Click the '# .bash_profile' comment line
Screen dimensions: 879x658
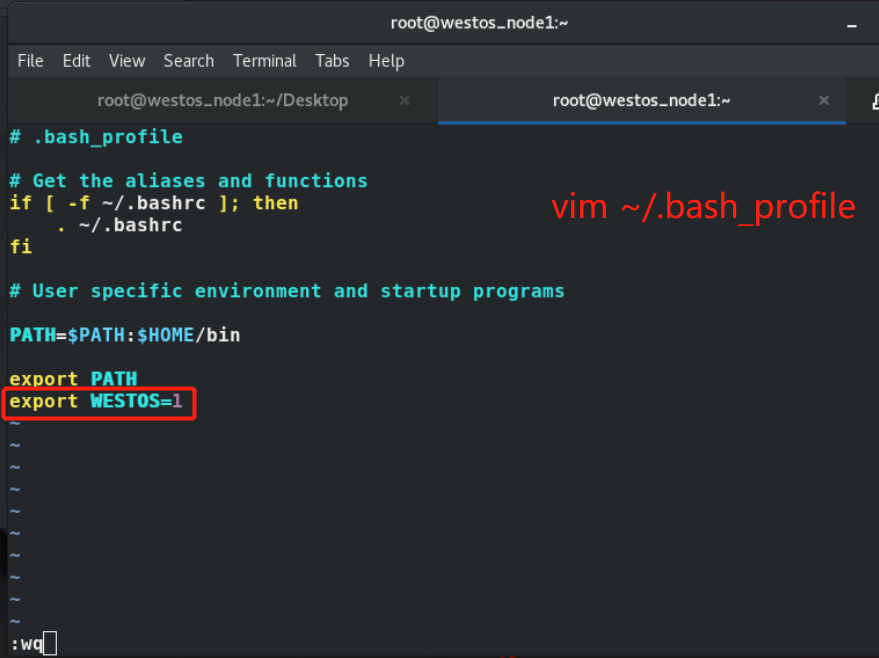click(x=96, y=137)
